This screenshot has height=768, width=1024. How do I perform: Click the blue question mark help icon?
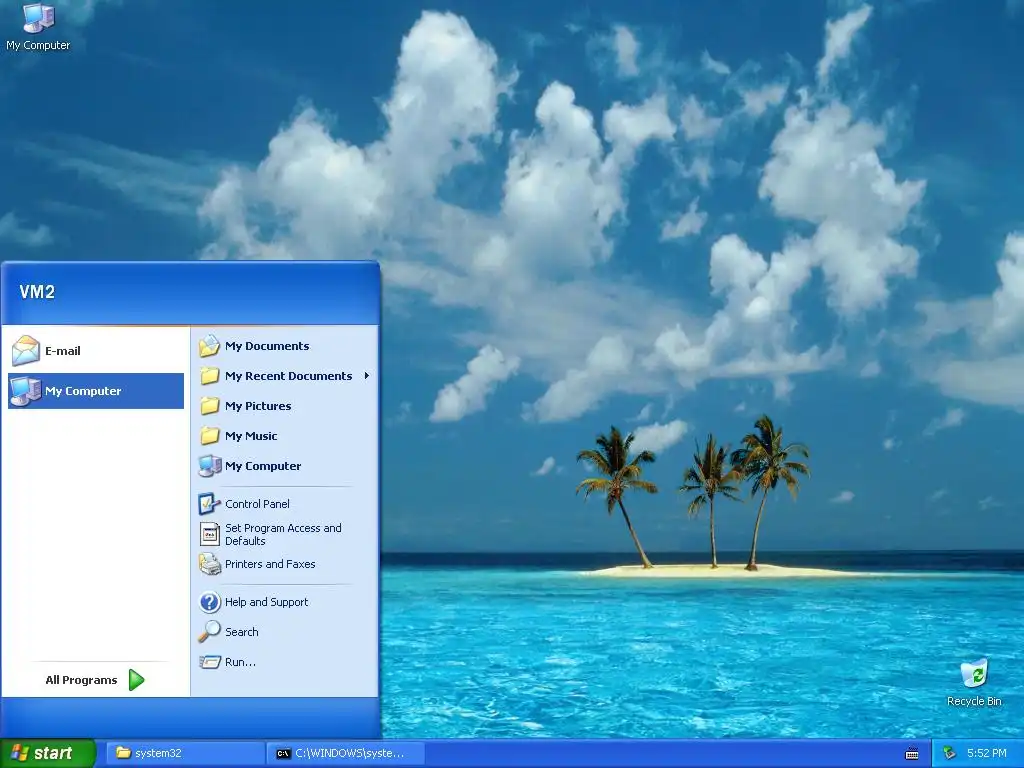pos(210,602)
